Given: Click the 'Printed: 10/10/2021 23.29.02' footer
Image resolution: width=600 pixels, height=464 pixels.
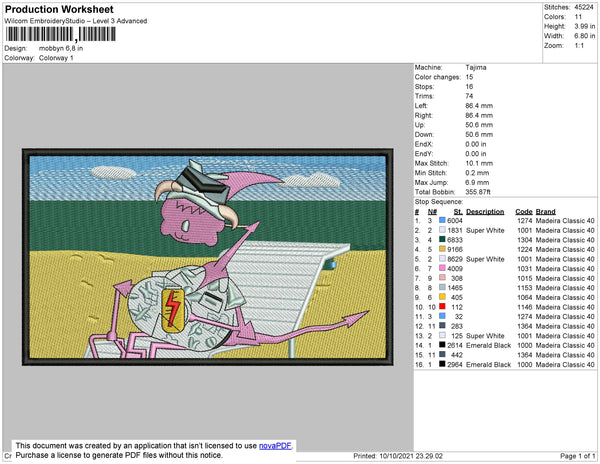Looking at the screenshot, I should coord(398,456).
